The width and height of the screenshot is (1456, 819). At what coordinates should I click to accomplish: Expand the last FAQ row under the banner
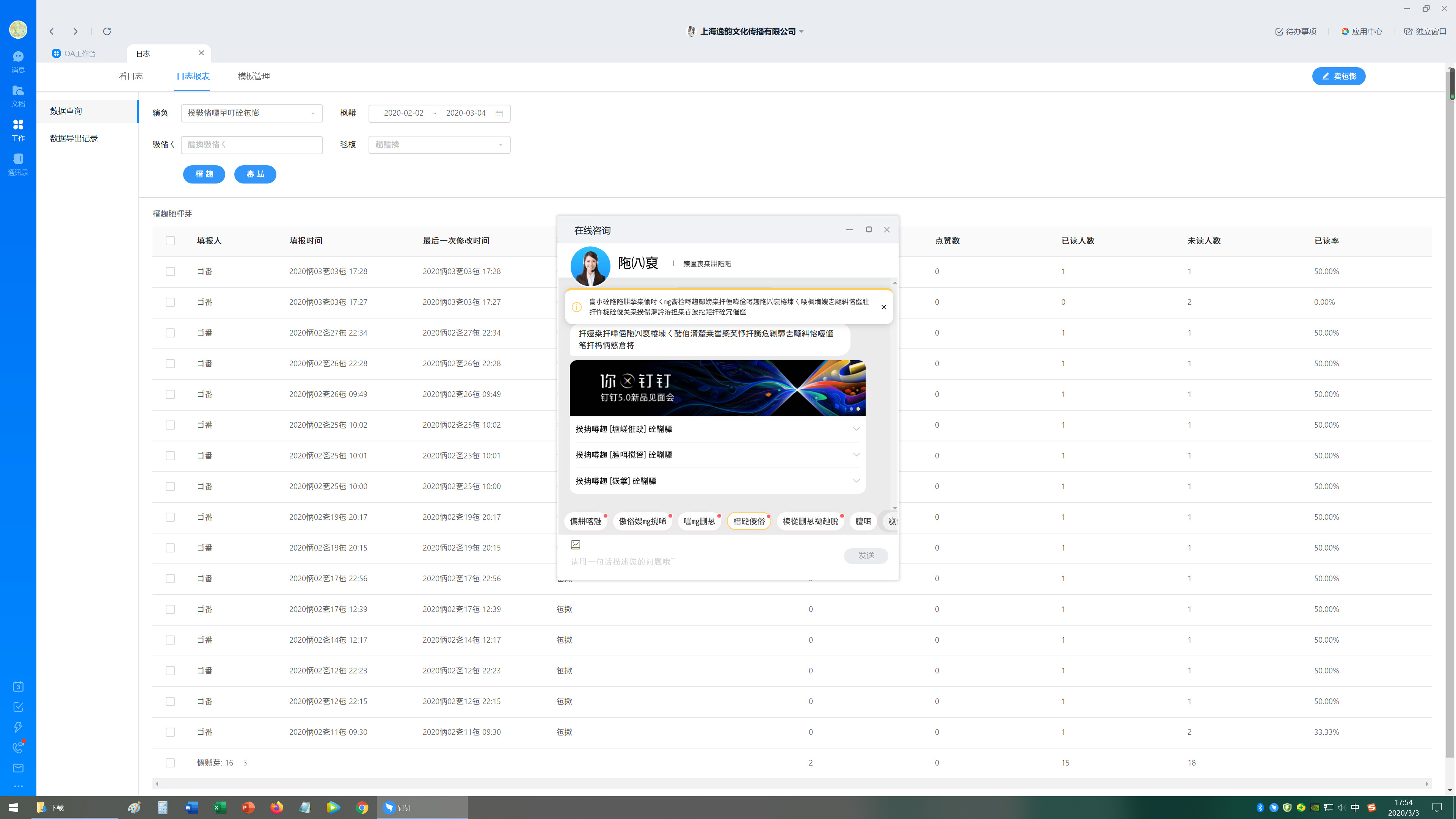pyautogui.click(x=717, y=481)
